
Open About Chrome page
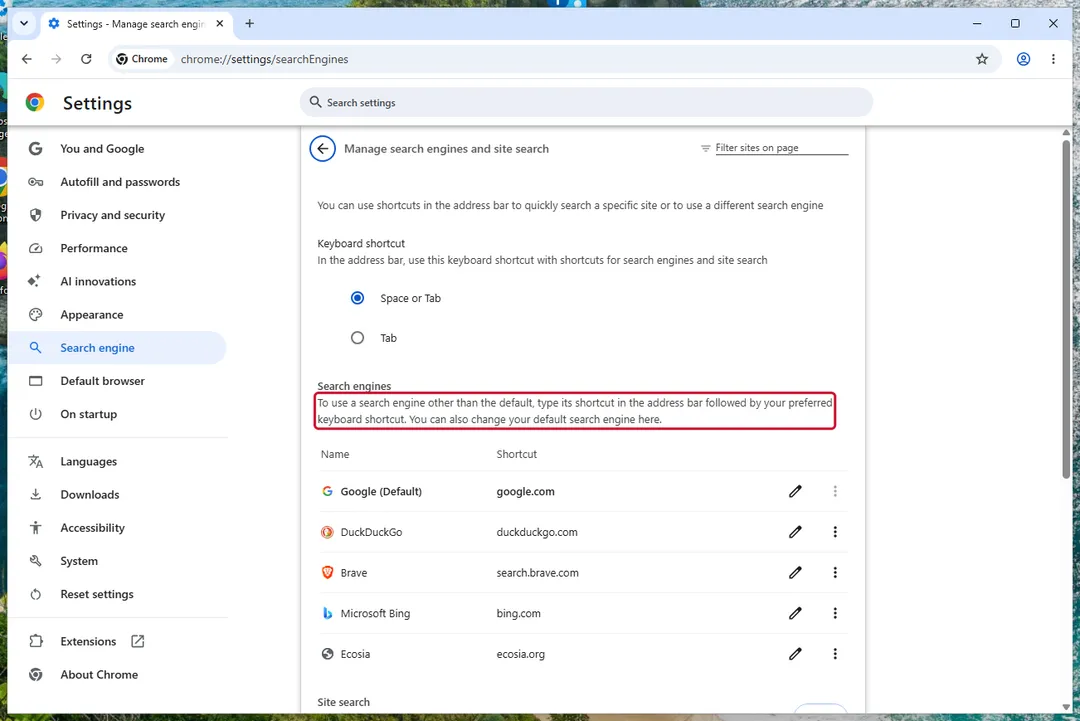pyautogui.click(x=117, y=674)
